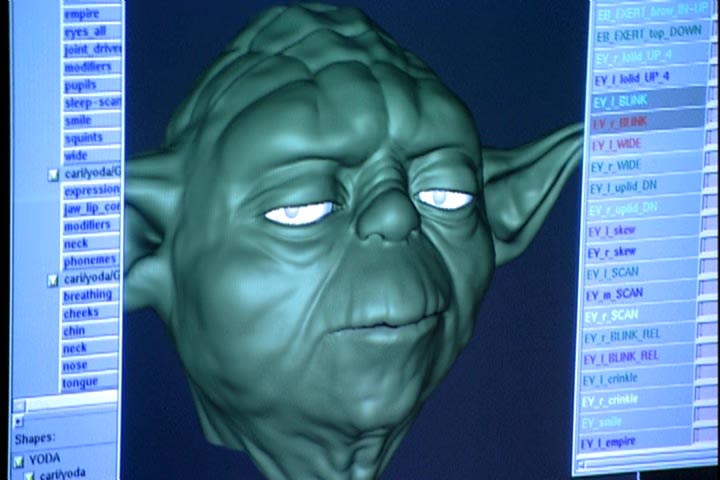Image resolution: width=720 pixels, height=480 pixels.
Task: Select EB_EXERT_top_DOWN shape
Action: [x=651, y=34]
